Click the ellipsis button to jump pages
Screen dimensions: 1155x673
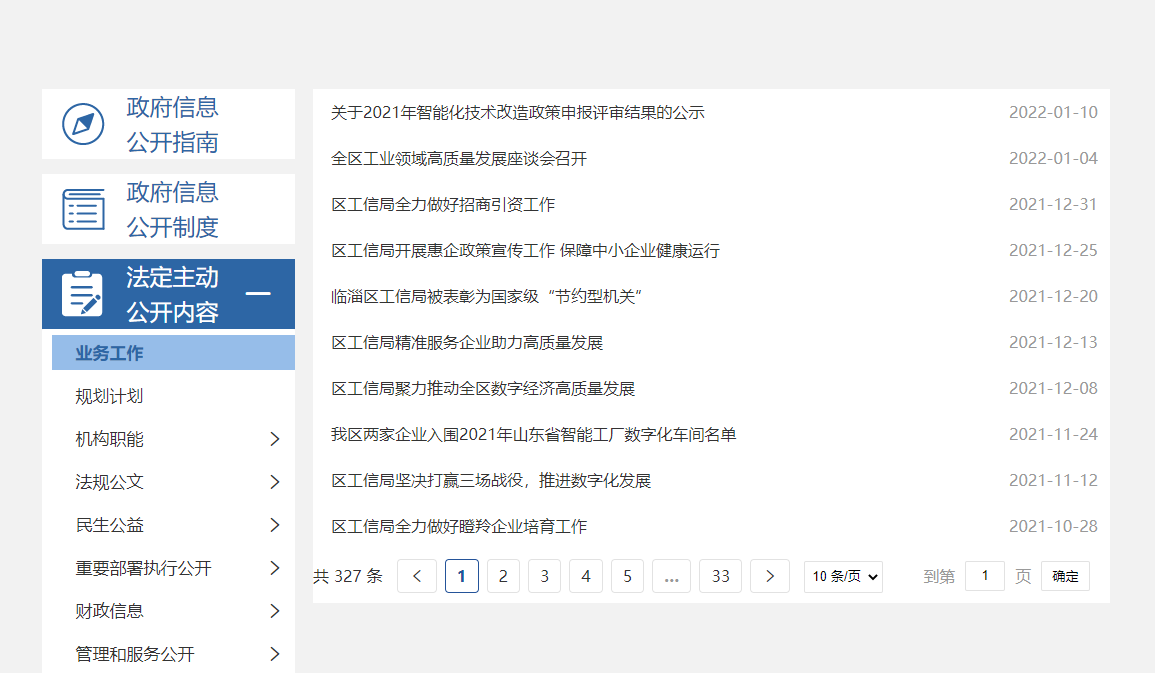(x=671, y=576)
